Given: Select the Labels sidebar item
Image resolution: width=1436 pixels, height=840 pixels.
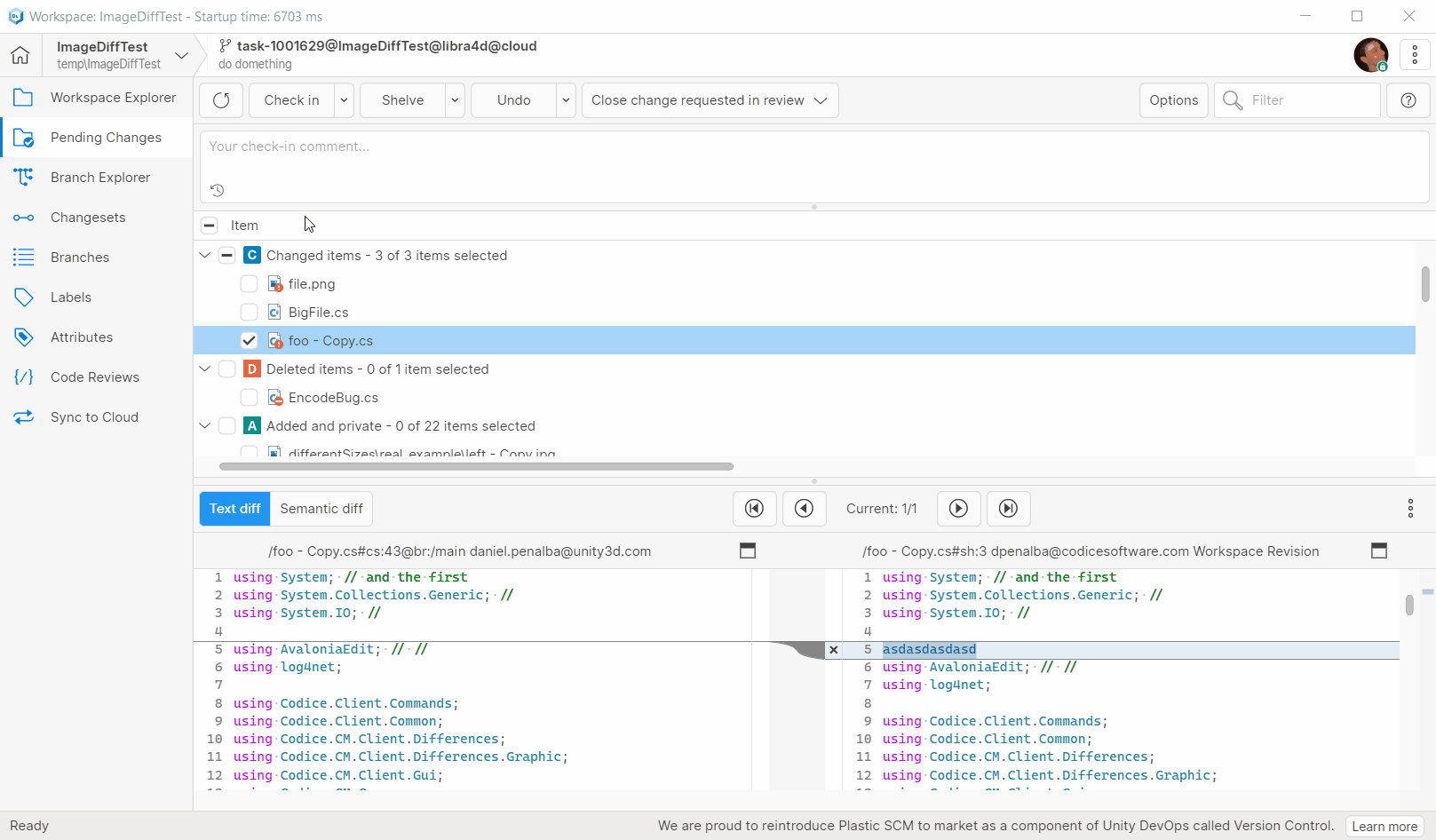Looking at the screenshot, I should tap(69, 297).
